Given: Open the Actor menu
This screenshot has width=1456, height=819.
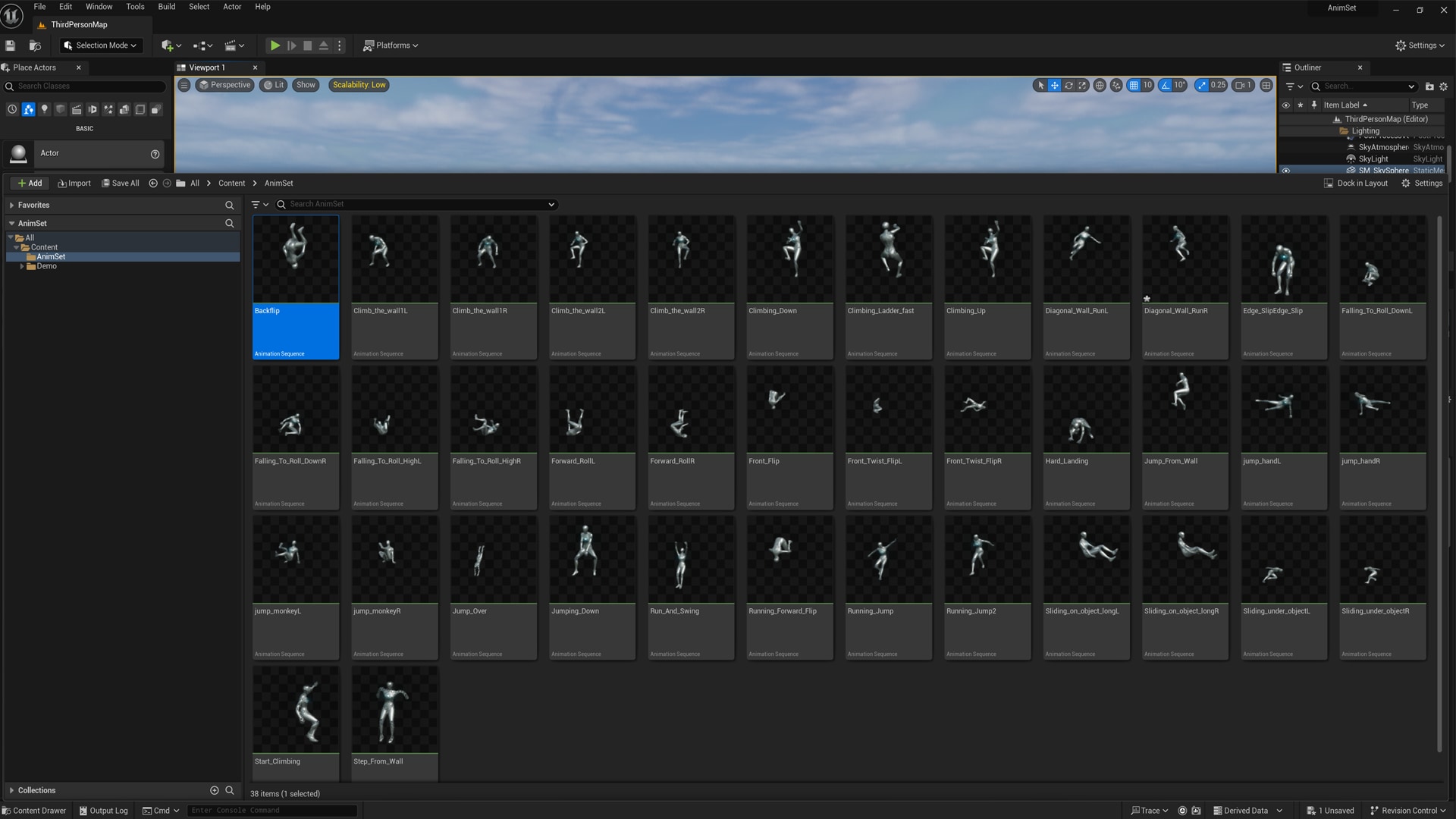Looking at the screenshot, I should click(x=232, y=7).
